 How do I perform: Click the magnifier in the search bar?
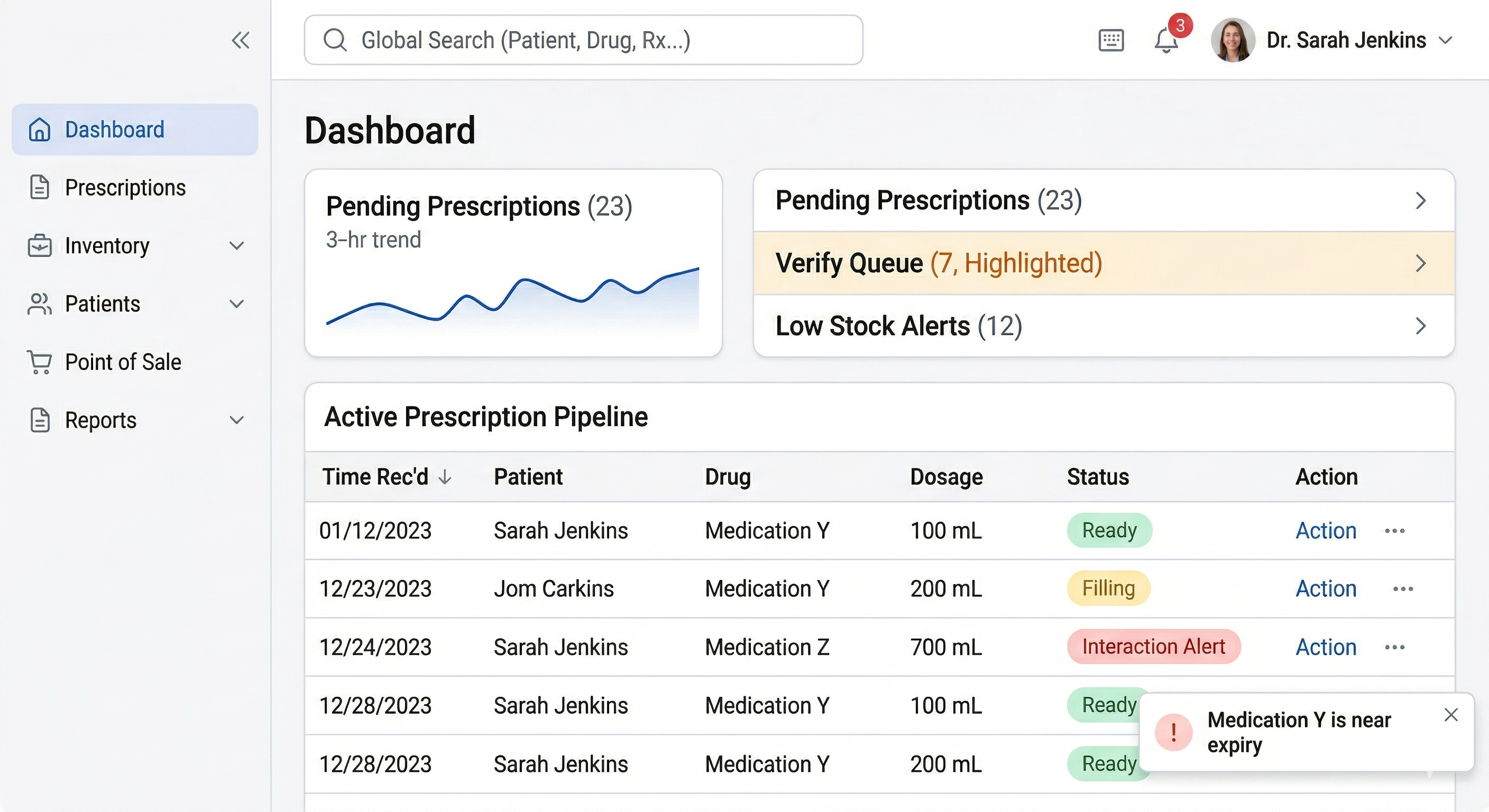point(336,40)
